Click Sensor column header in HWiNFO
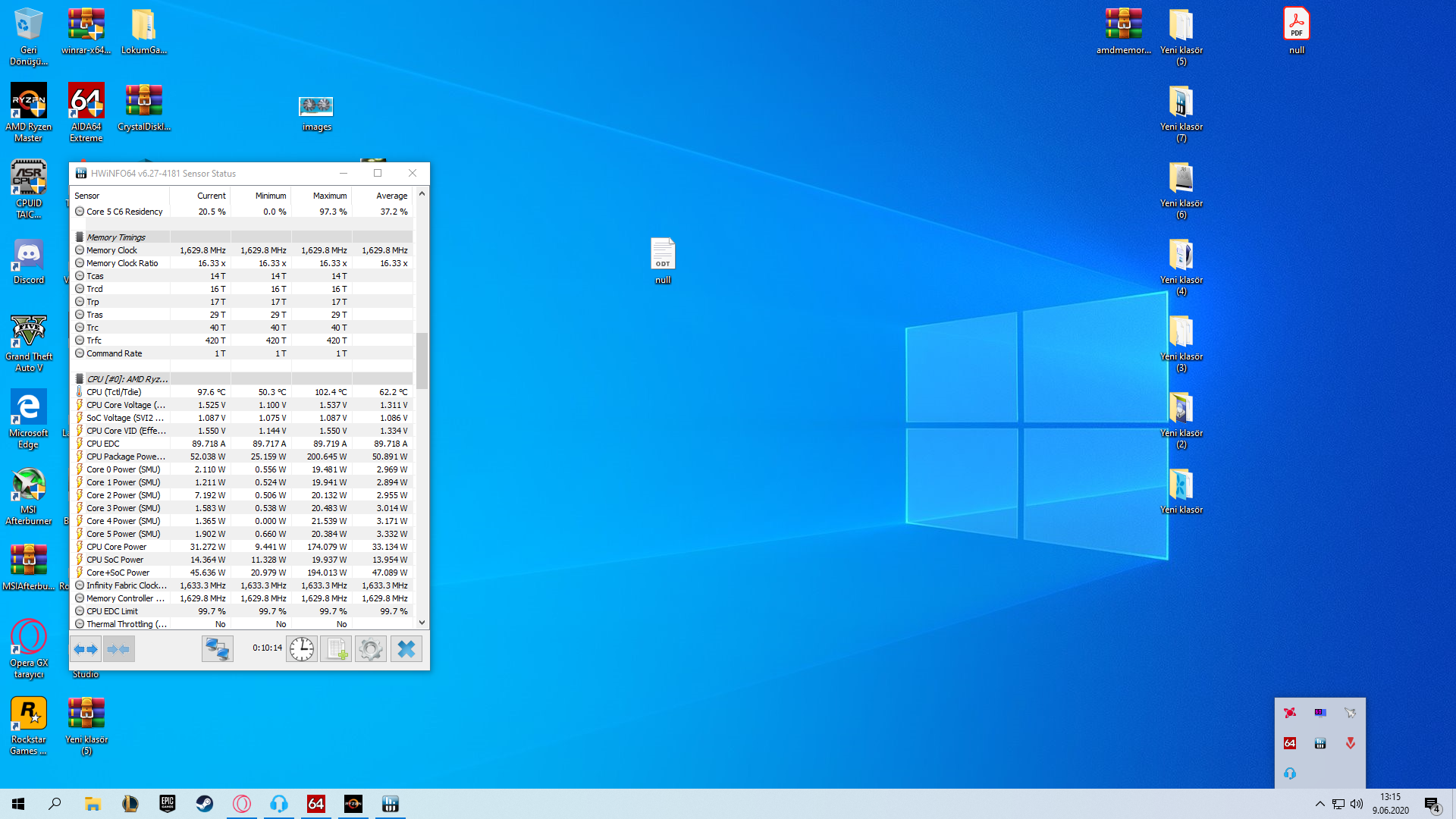 click(x=120, y=196)
